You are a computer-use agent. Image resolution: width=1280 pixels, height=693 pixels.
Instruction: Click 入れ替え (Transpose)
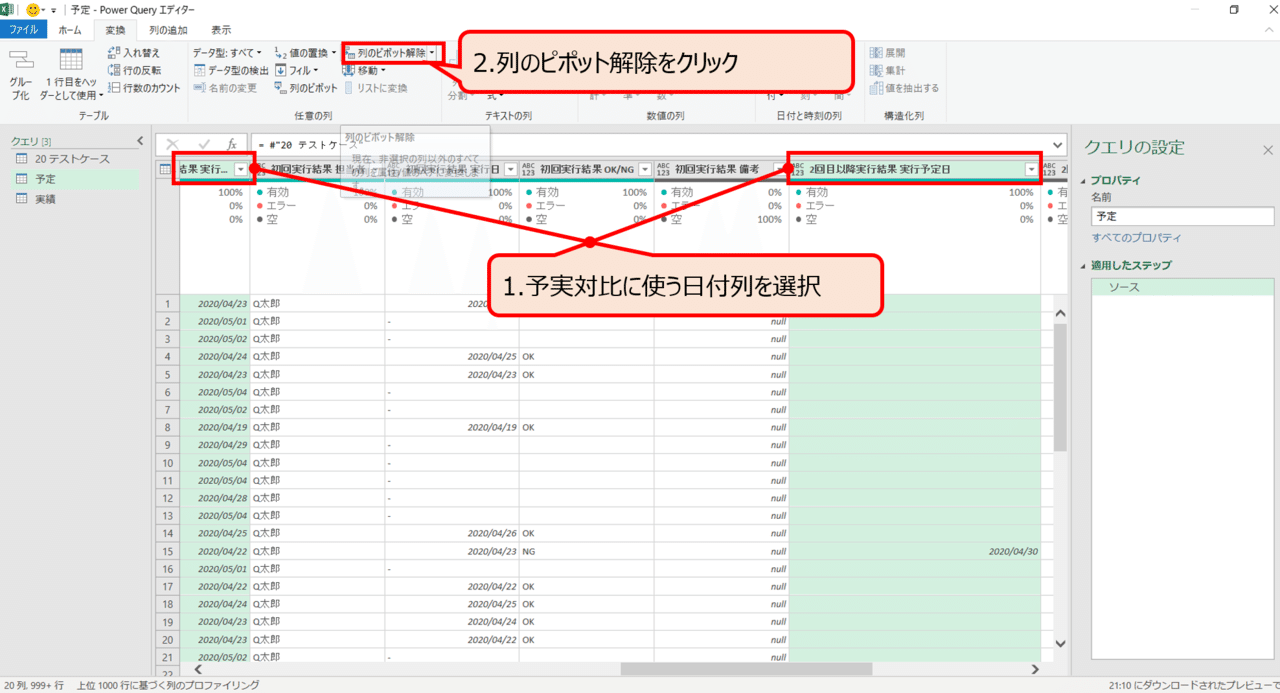pos(133,52)
